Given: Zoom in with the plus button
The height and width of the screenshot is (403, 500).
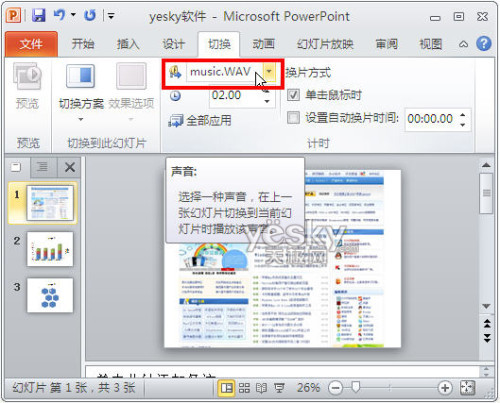Looking at the screenshot, I should (445, 388).
